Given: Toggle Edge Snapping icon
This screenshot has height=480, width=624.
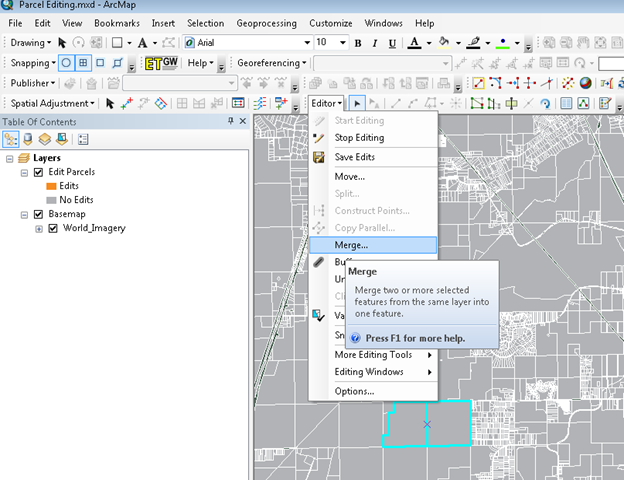Looking at the screenshot, I should tap(117, 63).
